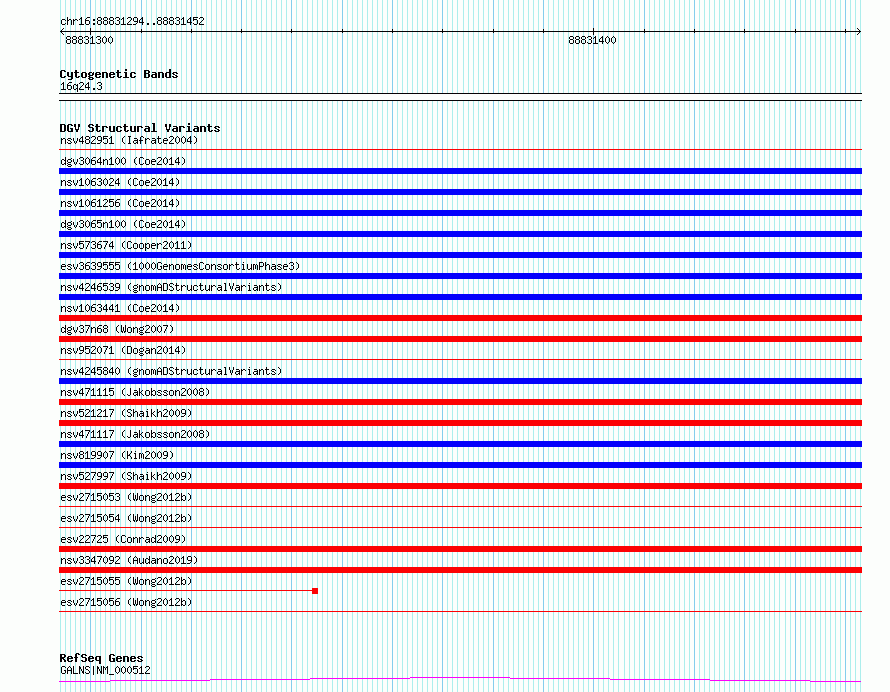Click the 88831300 ruler position label
The width and height of the screenshot is (890, 692).
pyautogui.click(x=89, y=40)
